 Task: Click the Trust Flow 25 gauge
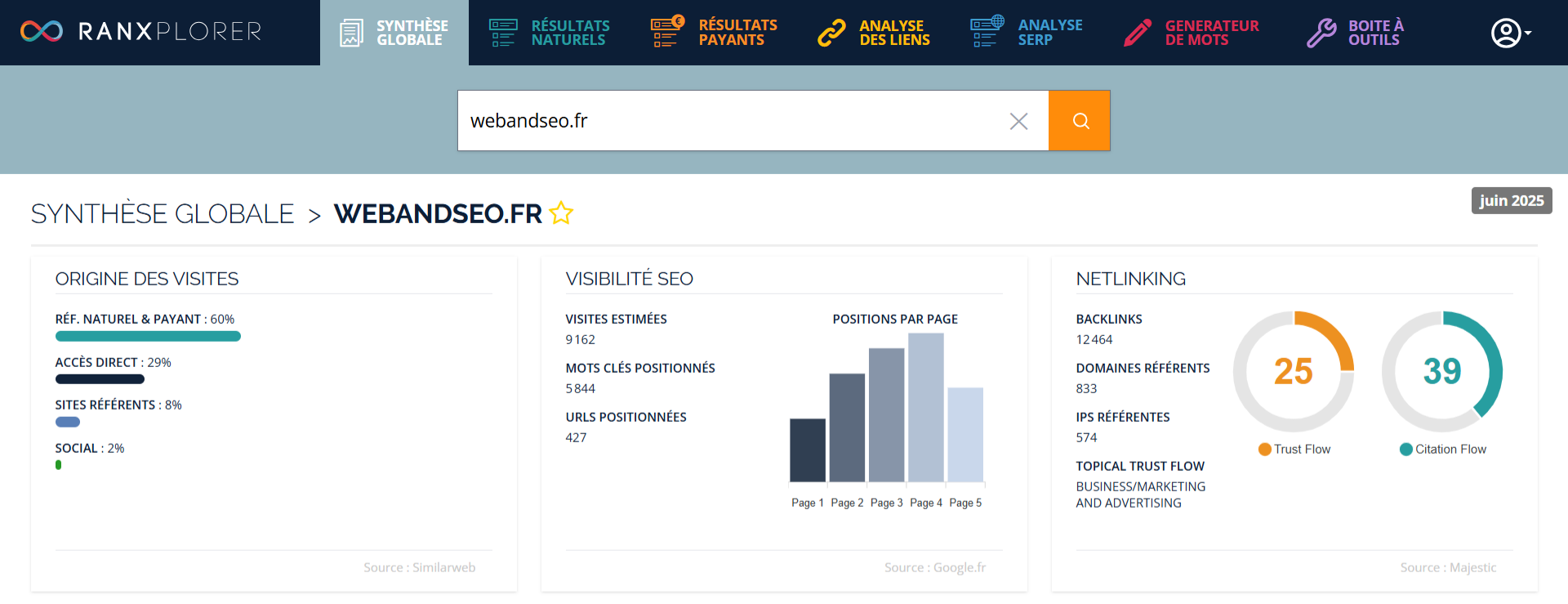(x=1294, y=371)
